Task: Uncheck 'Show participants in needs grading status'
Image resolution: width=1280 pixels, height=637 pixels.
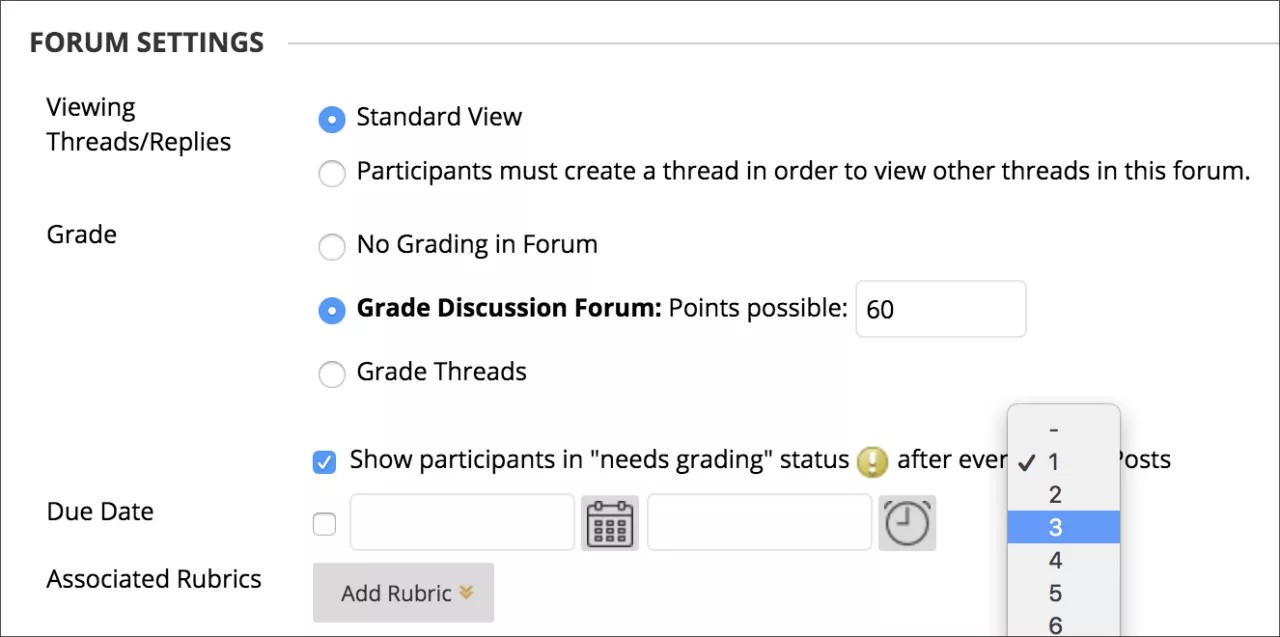Action: (x=324, y=461)
